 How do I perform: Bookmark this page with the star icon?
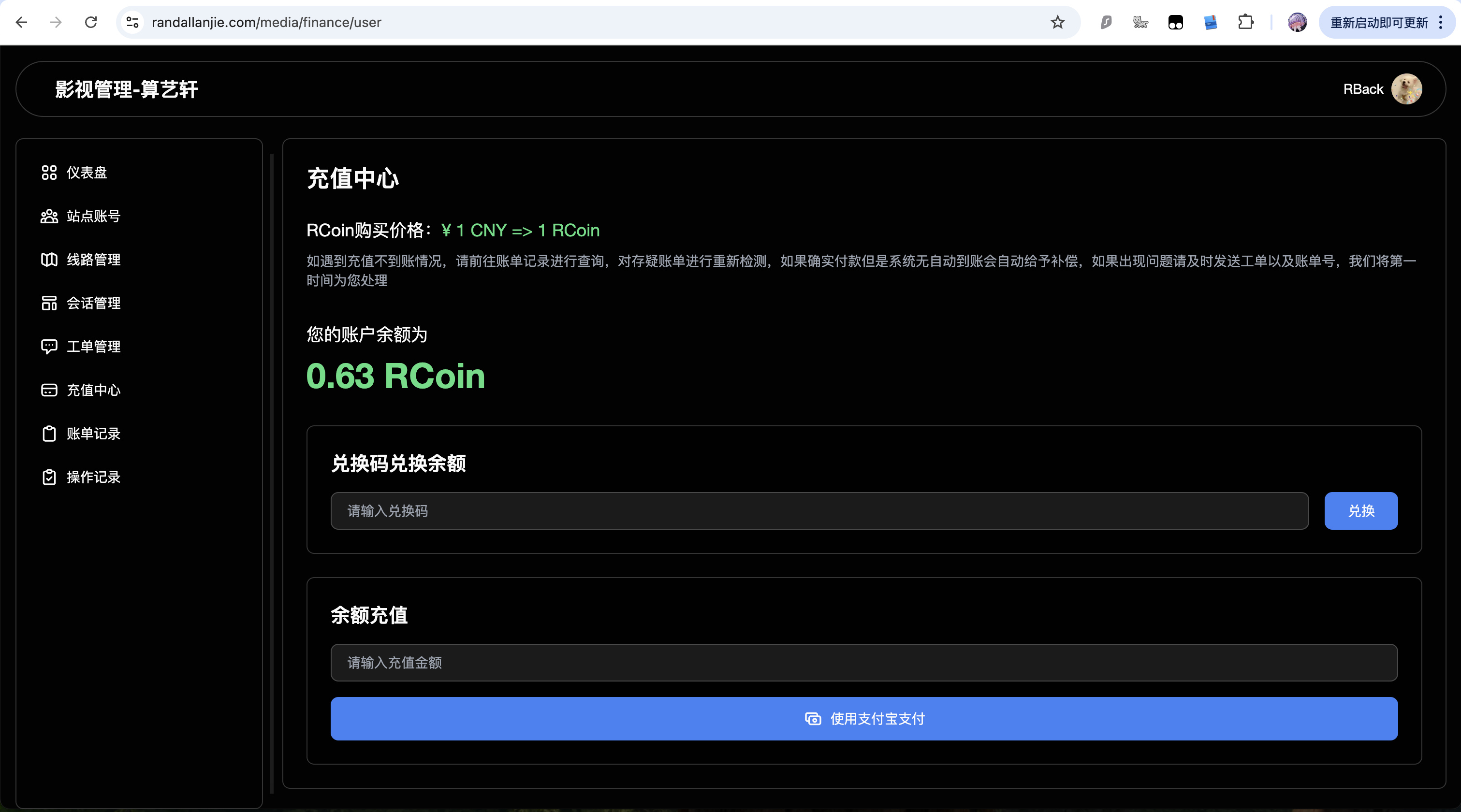coord(1057,23)
